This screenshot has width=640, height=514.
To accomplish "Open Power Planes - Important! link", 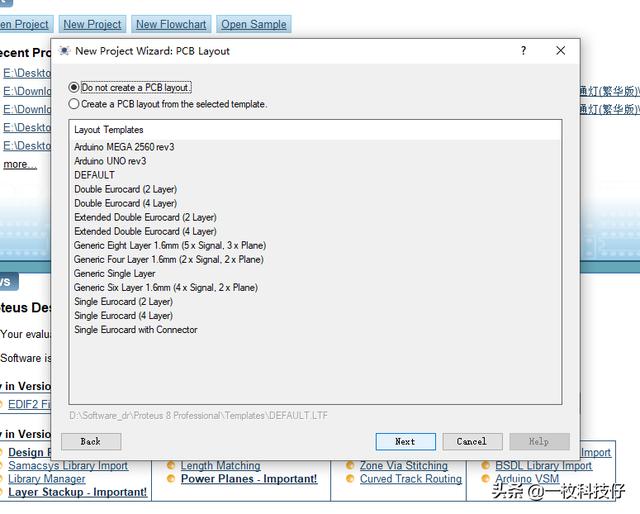I will pos(249,479).
